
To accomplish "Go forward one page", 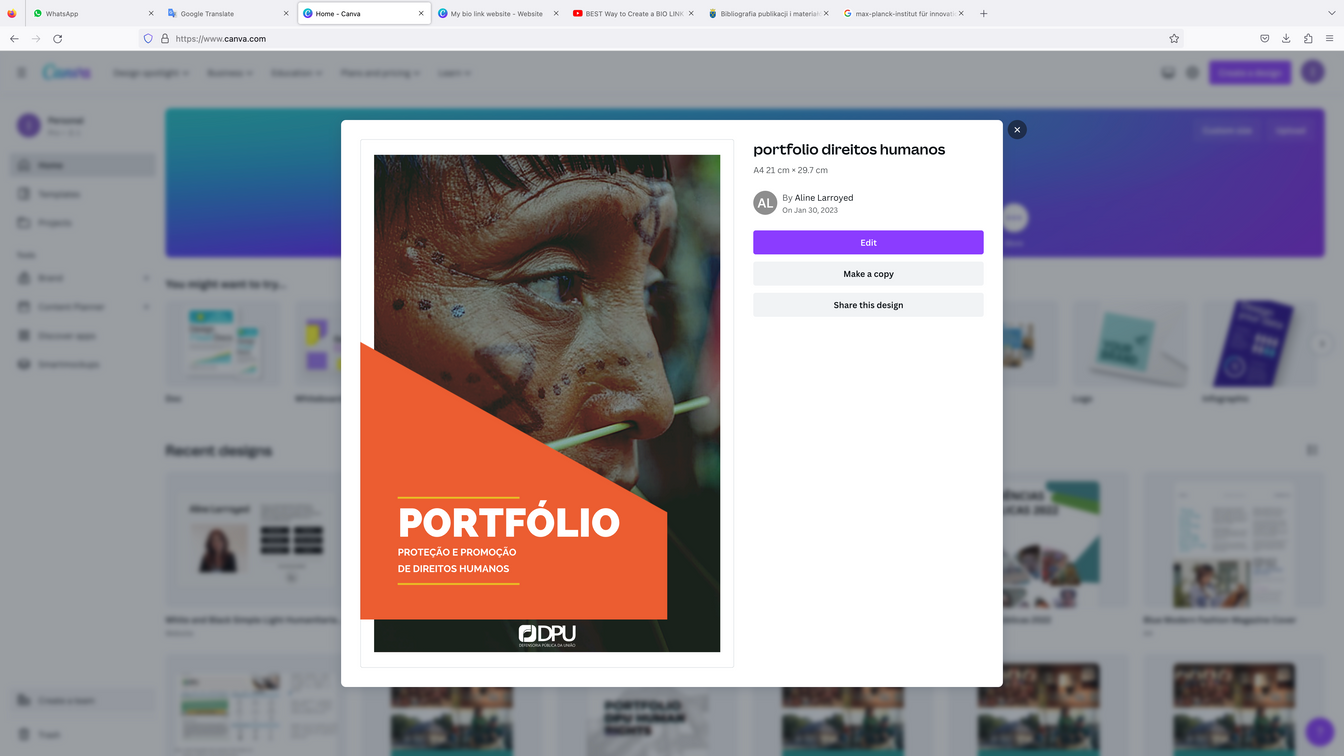I will coord(36,39).
